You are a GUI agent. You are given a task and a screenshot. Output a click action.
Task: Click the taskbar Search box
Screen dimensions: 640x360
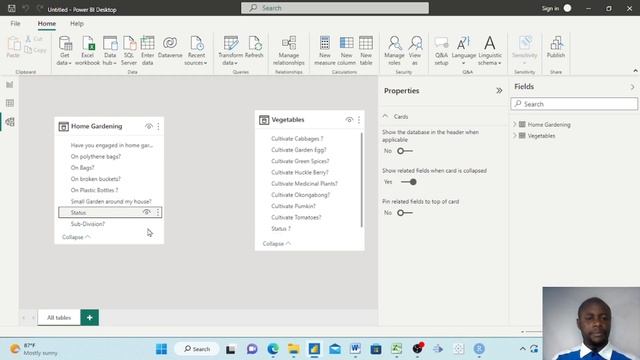click(x=197, y=349)
